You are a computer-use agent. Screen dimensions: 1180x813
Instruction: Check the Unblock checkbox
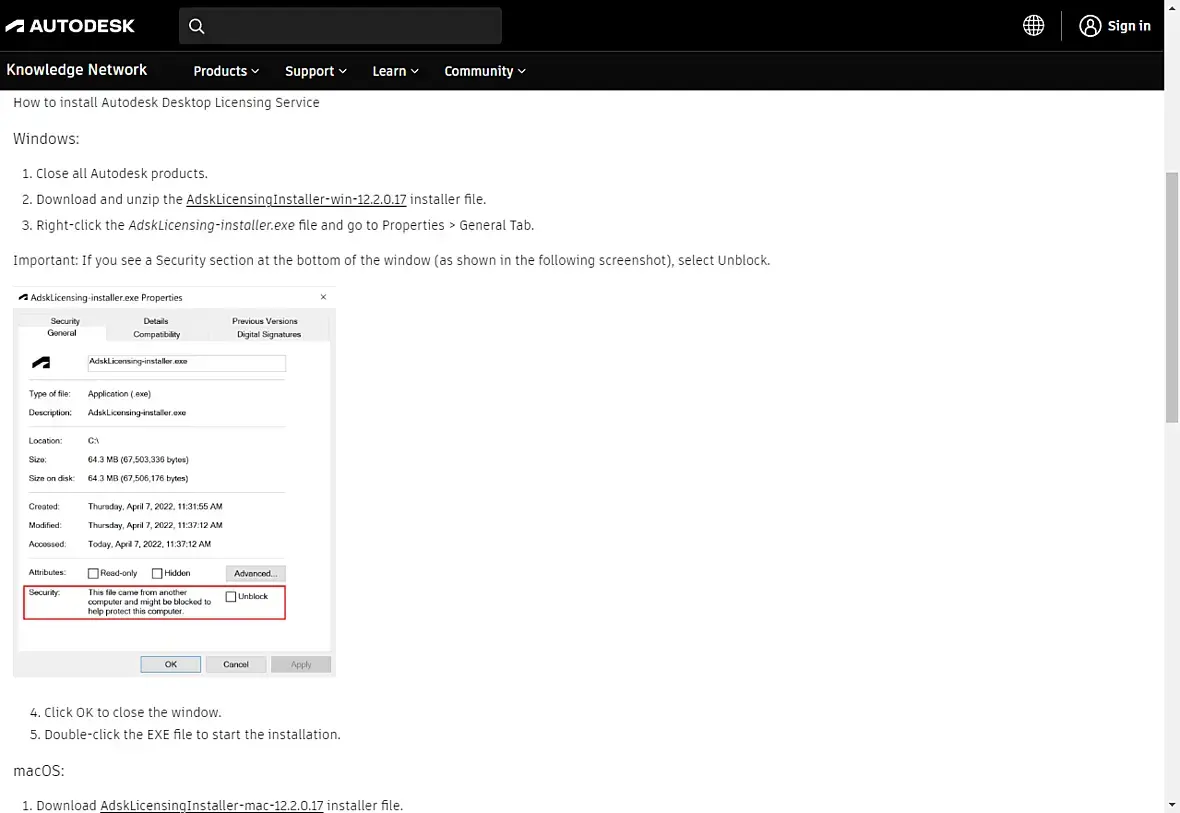pyautogui.click(x=231, y=597)
